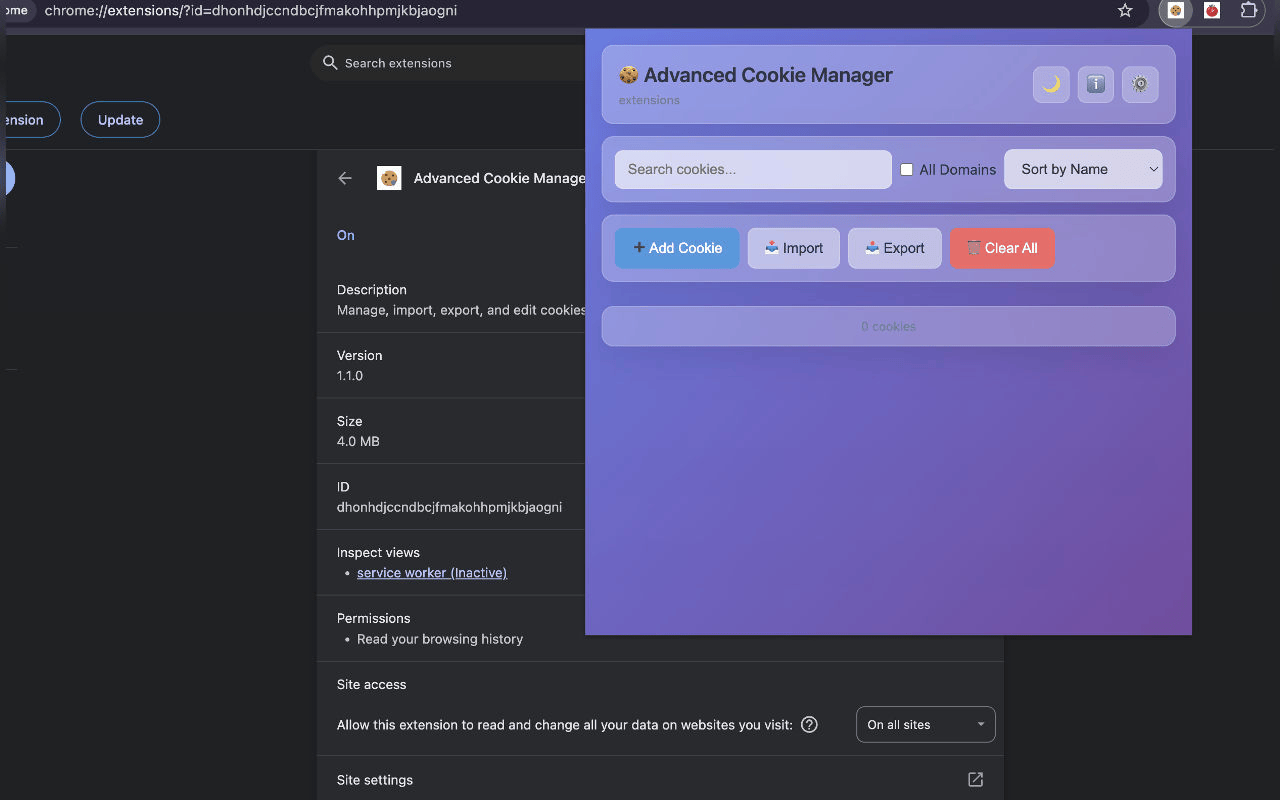Click the Import button
This screenshot has width=1280, height=800.
click(x=794, y=248)
